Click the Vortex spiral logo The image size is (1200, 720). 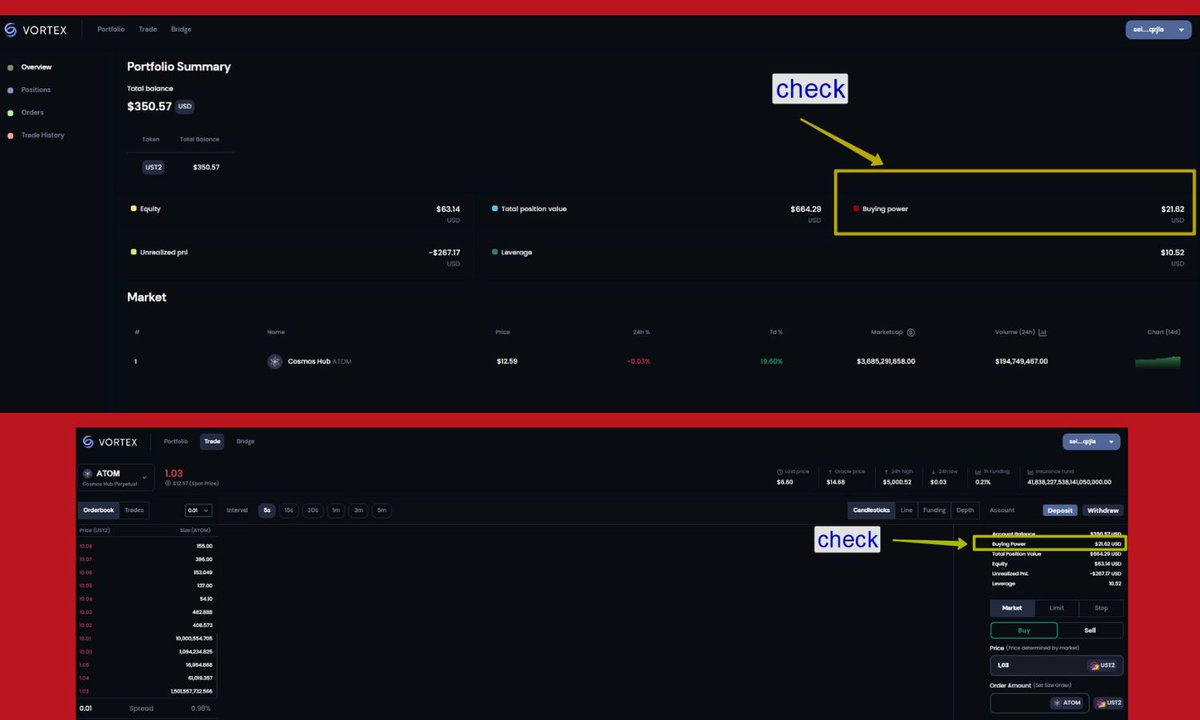(11, 29)
